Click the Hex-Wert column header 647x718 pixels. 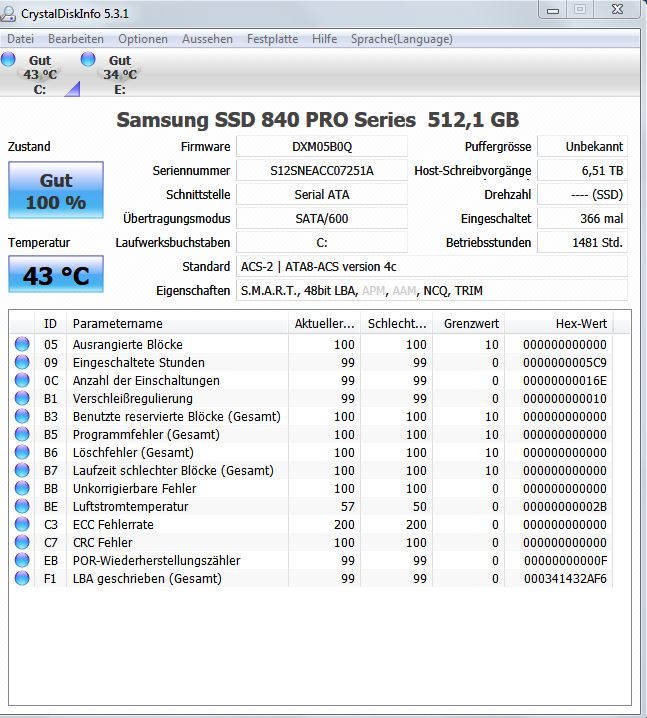click(559, 324)
